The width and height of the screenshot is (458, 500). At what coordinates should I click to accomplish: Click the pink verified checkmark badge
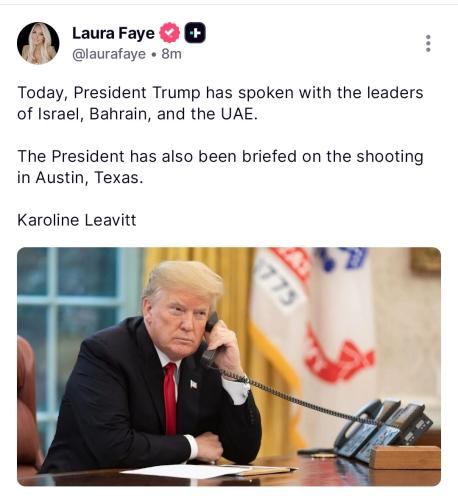[170, 33]
